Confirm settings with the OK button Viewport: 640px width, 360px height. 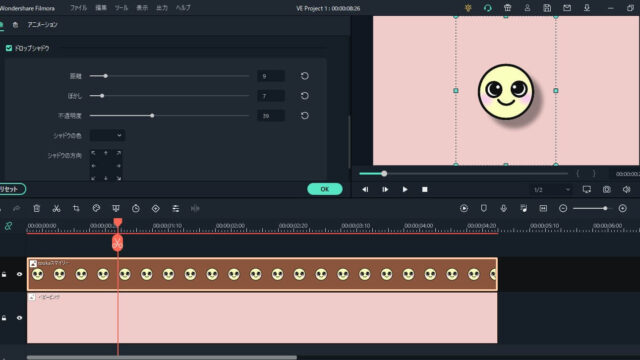324,189
